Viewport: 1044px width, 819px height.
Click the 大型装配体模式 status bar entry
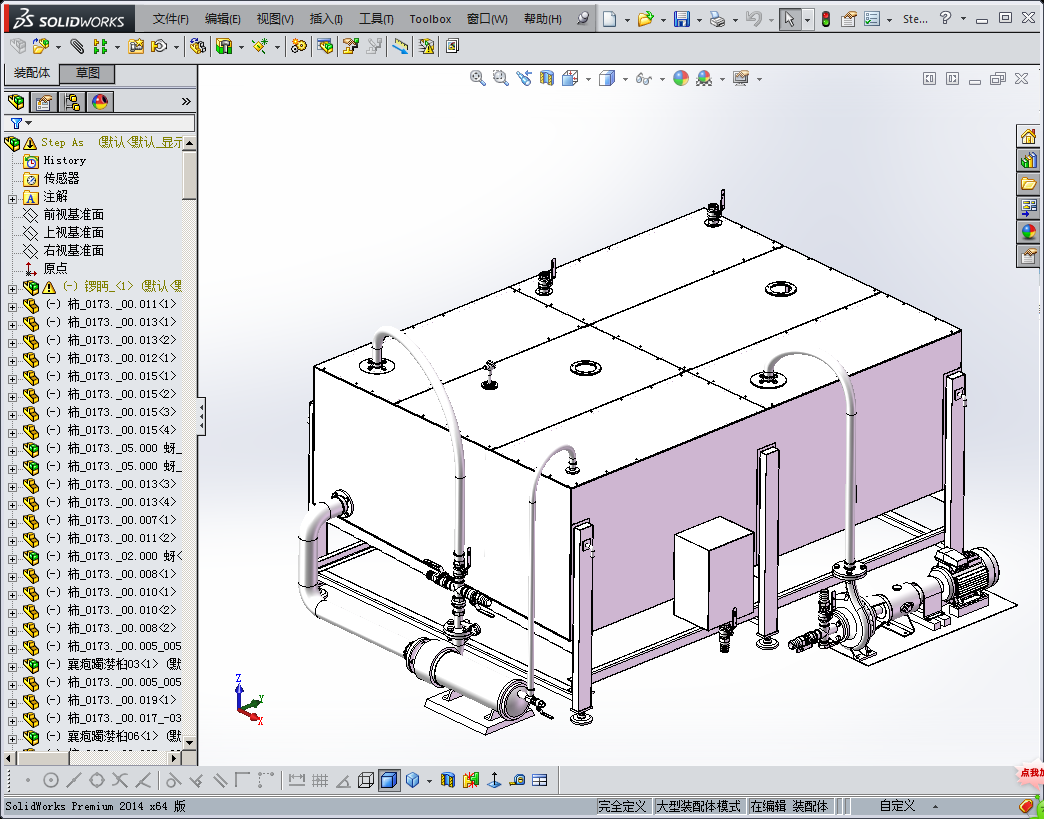698,806
